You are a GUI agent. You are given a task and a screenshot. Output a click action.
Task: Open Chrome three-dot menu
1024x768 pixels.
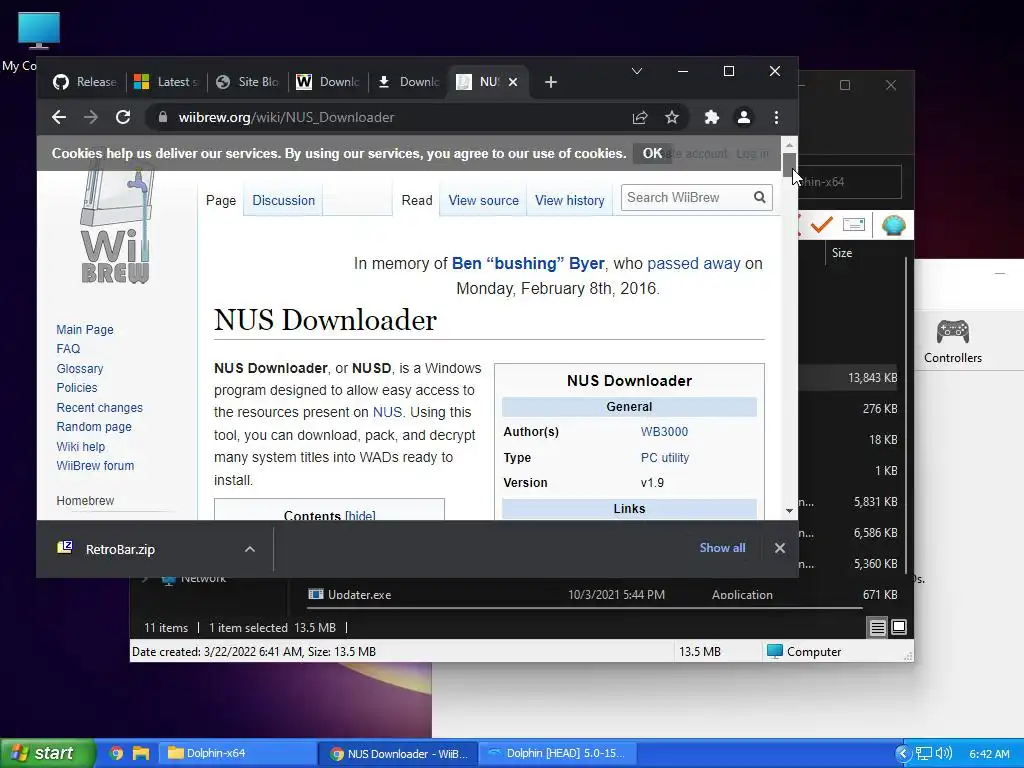pyautogui.click(x=776, y=118)
